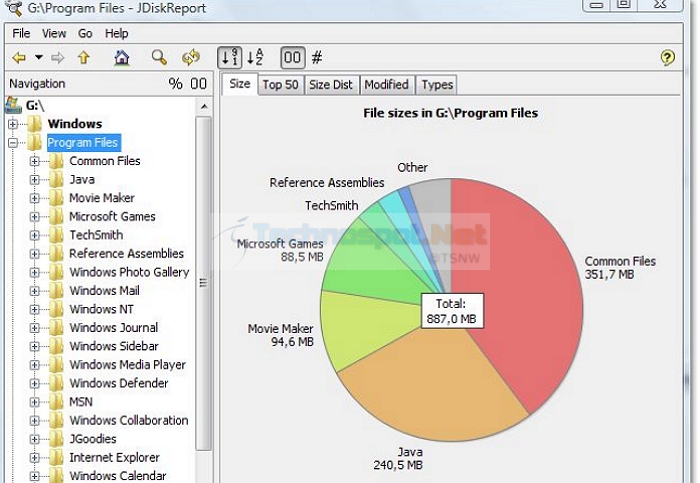700x483 pixels.
Task: Select the Java folder in tree
Action: tap(82, 179)
